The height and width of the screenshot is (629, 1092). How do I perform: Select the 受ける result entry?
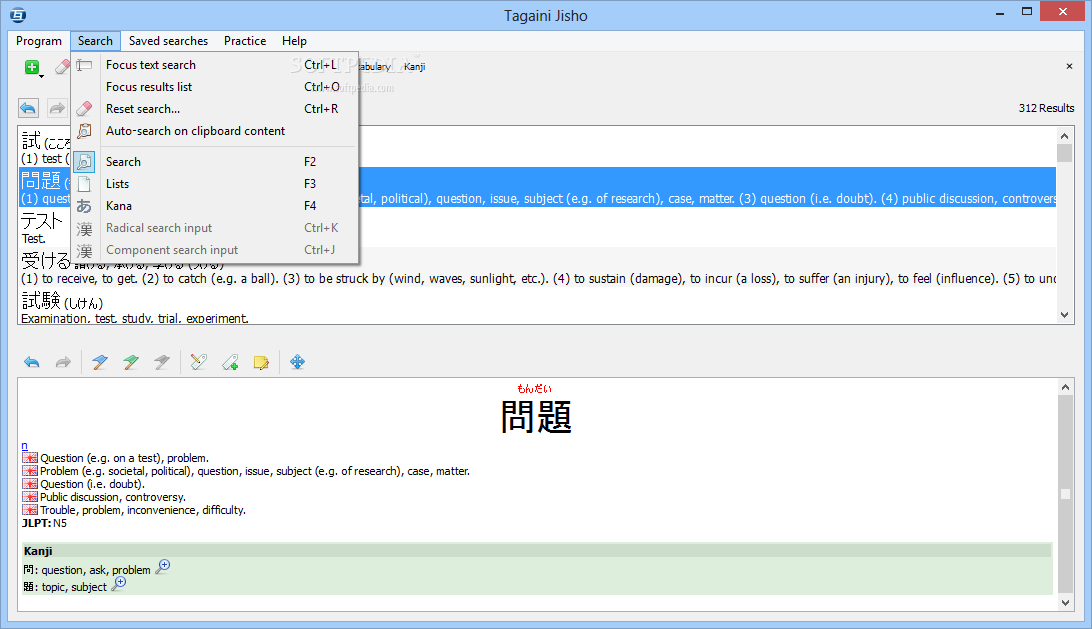tap(538, 267)
